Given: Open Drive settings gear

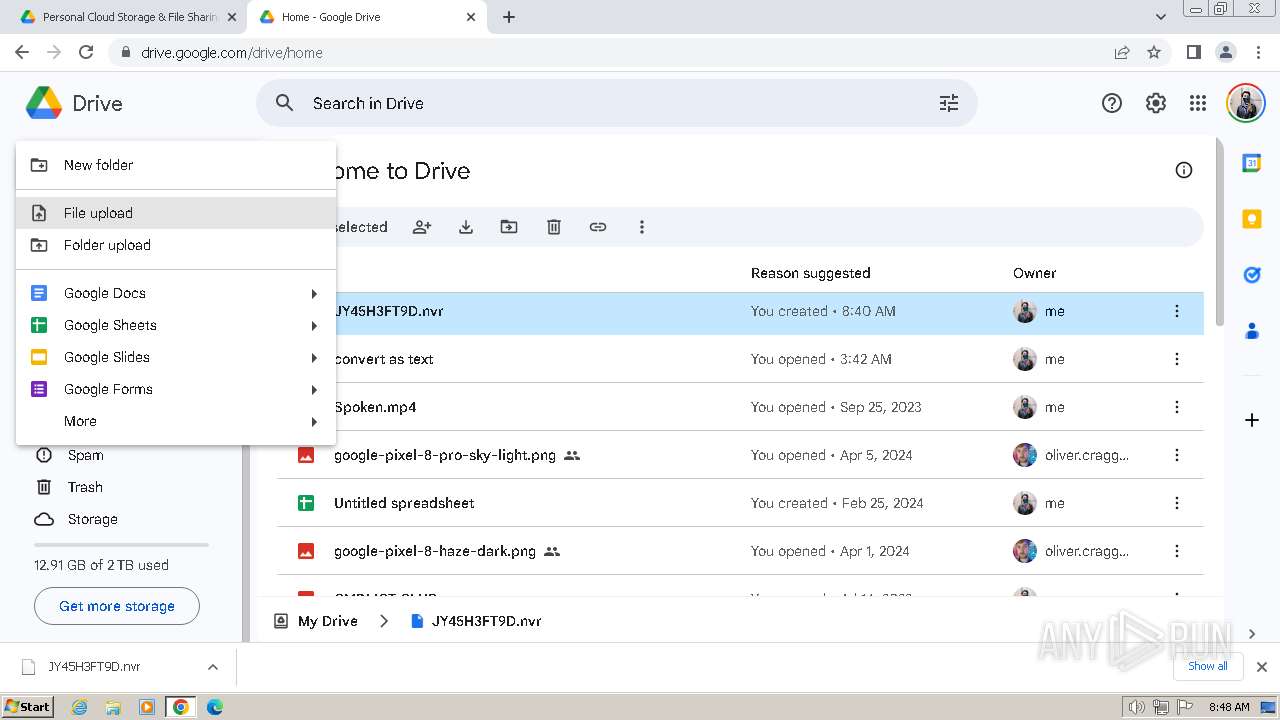Looking at the screenshot, I should 1156,103.
